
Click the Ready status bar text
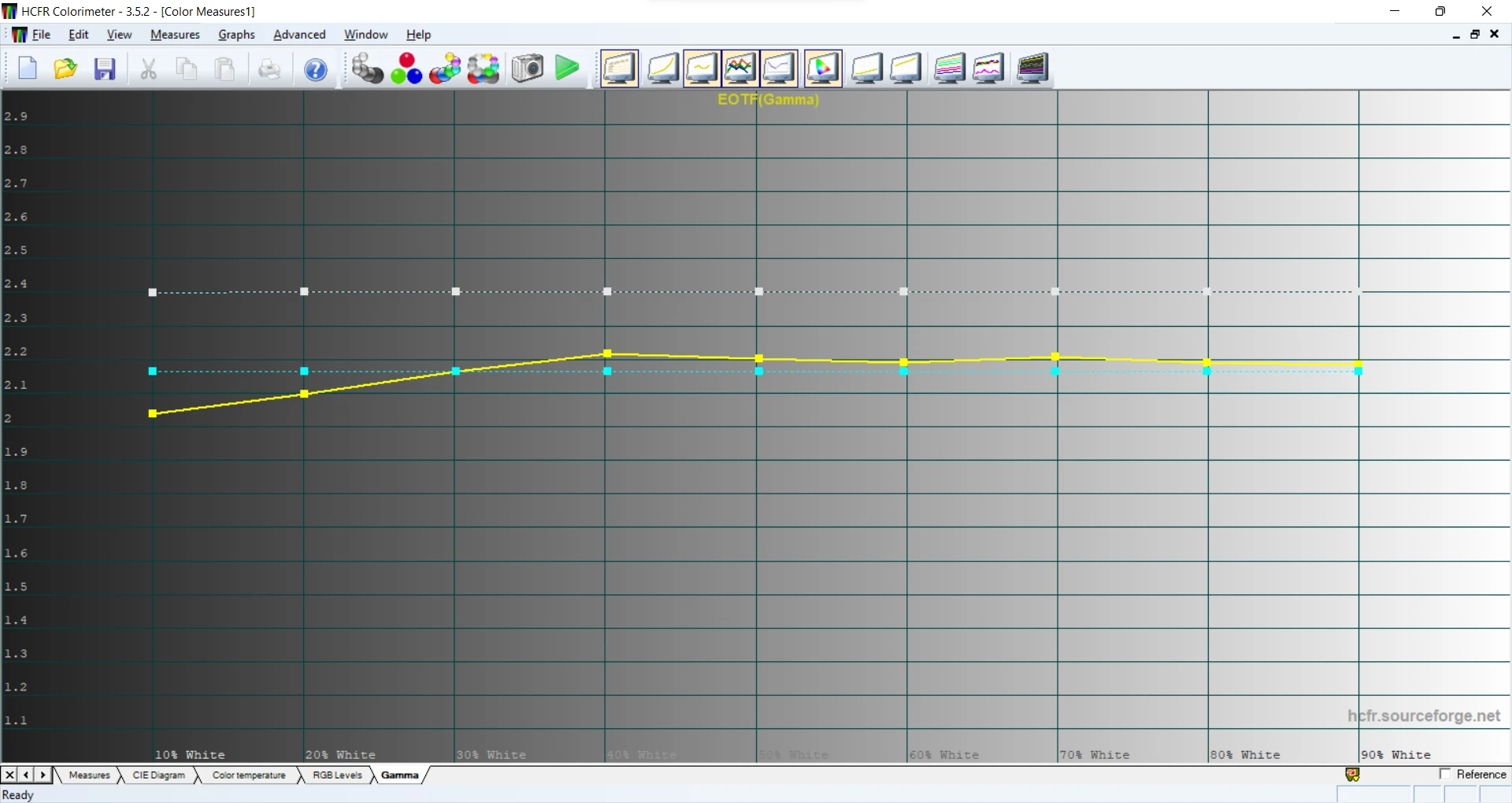pyautogui.click(x=18, y=795)
